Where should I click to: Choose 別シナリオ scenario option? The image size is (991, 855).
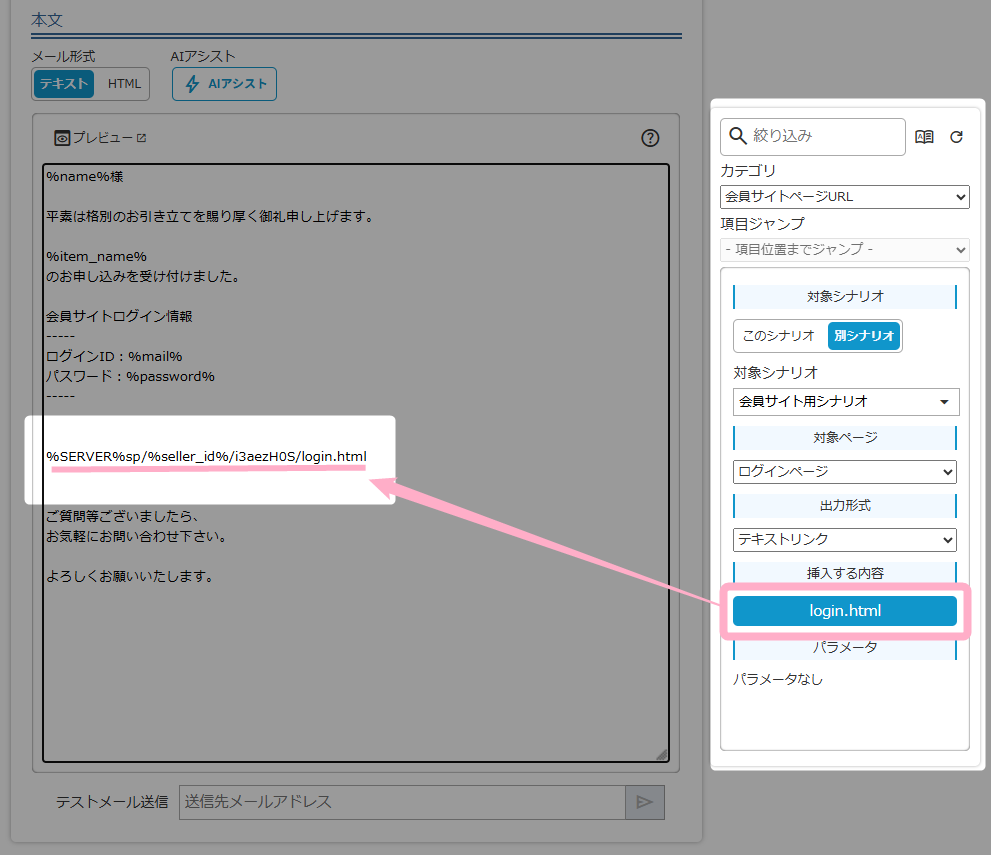pyautogui.click(x=864, y=336)
